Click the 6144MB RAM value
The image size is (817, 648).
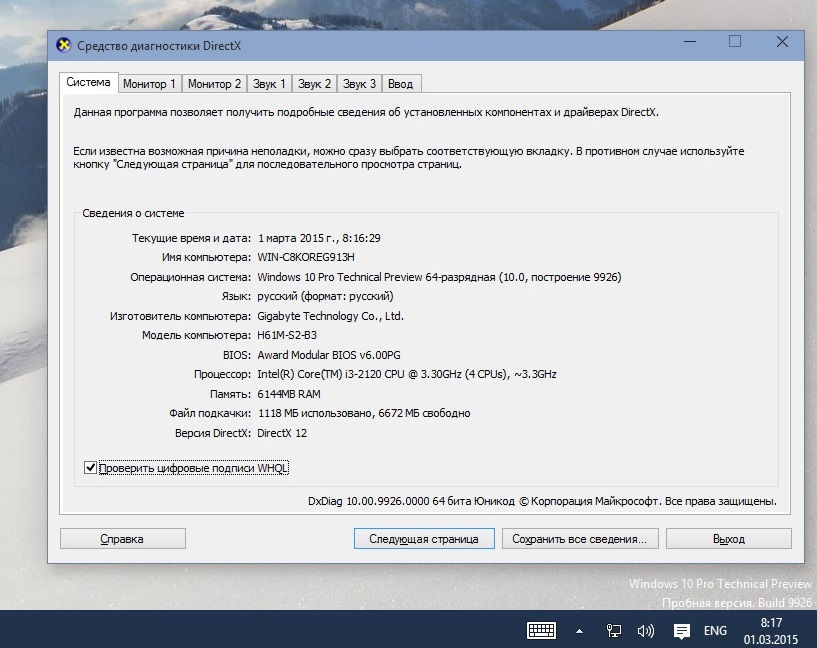point(289,394)
